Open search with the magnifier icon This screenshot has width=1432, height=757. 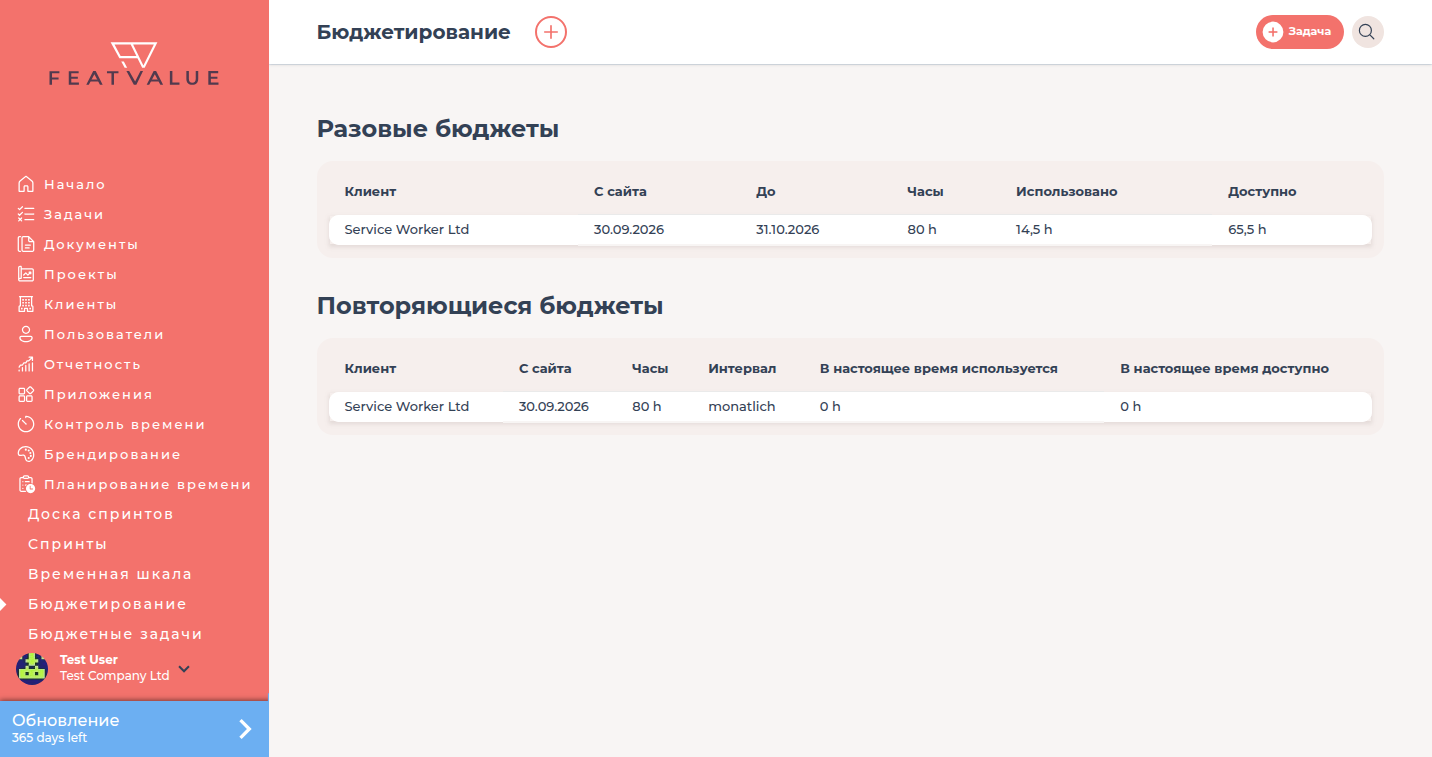click(x=1367, y=32)
